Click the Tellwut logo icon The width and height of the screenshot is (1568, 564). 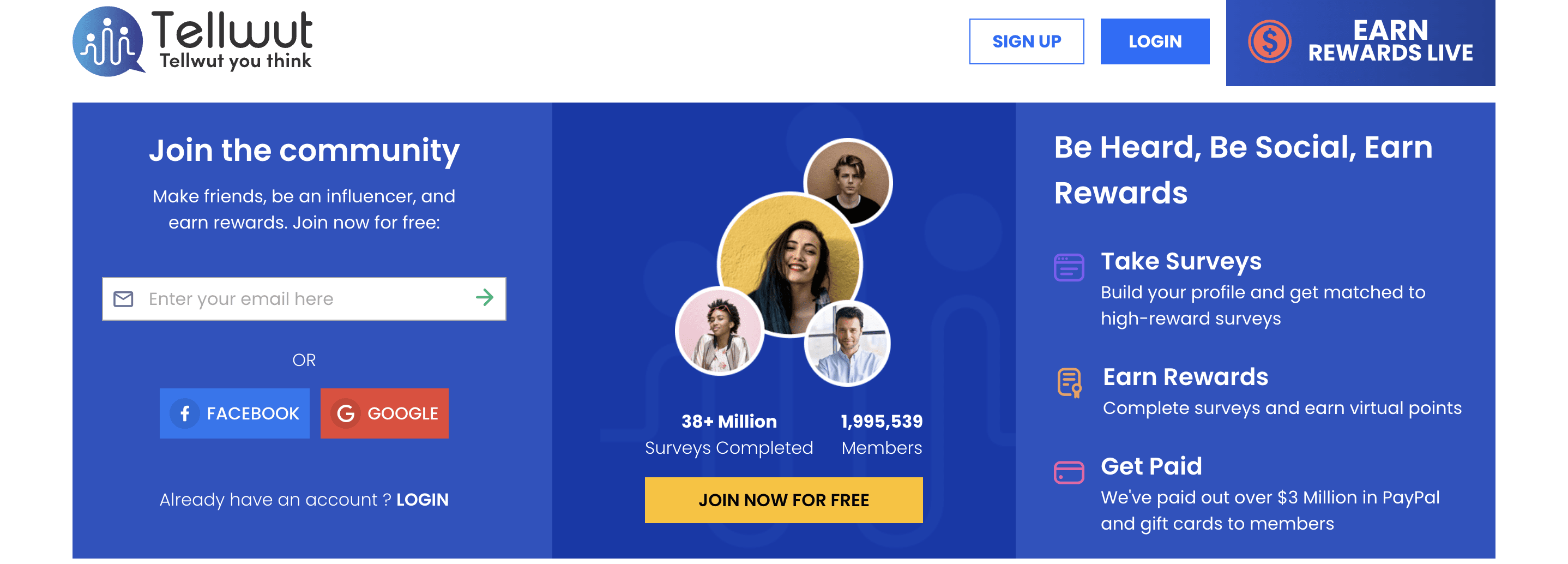(x=108, y=41)
